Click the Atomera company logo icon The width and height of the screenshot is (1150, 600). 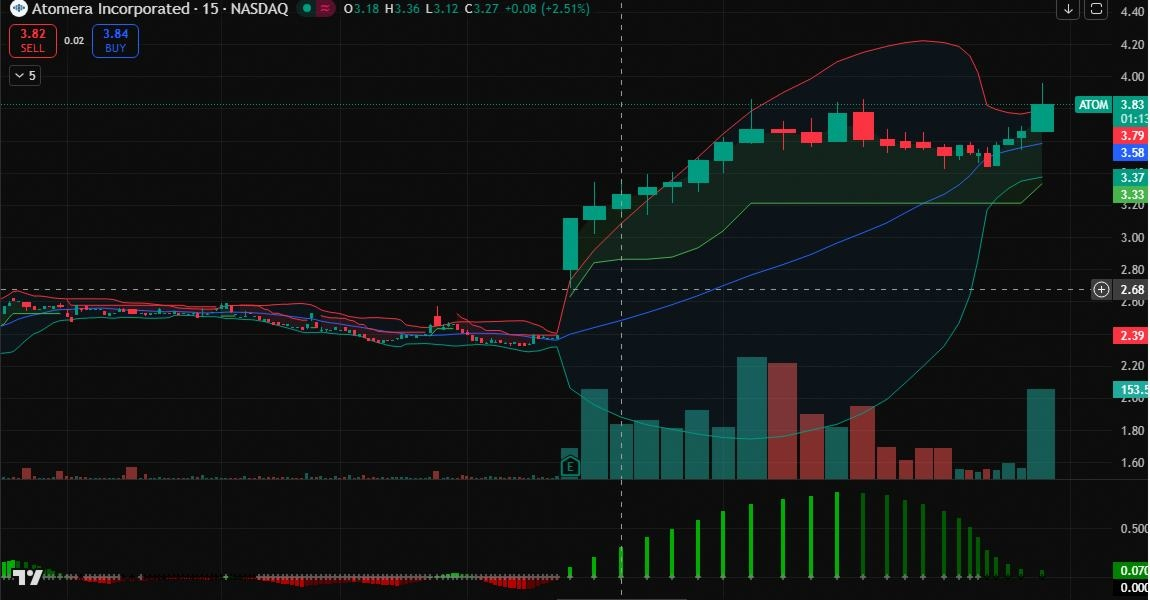pos(18,9)
